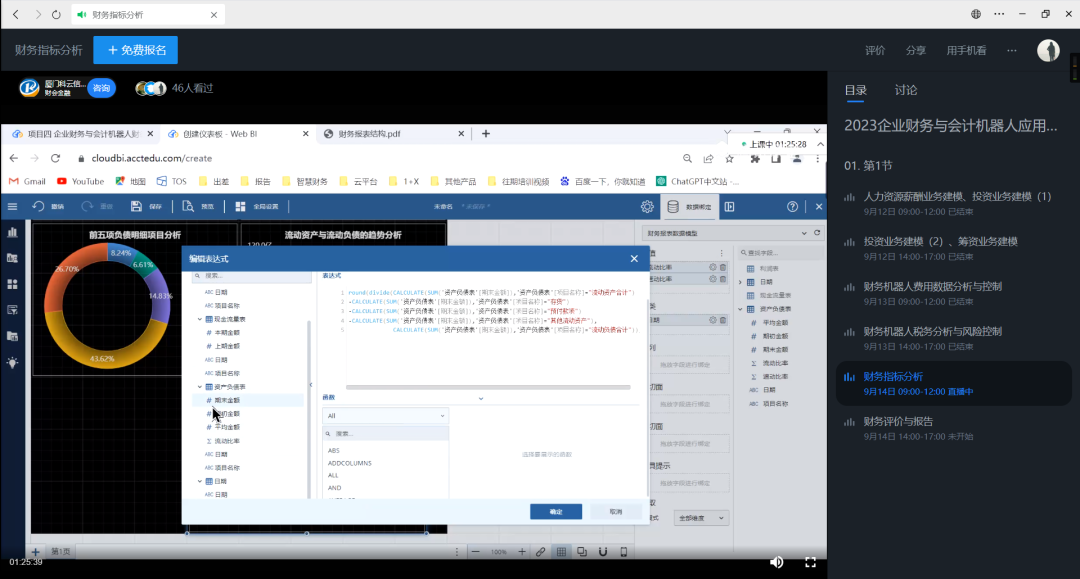Viewport: 1080px width, 579px height.
Task: Click 用手机看 in the top header
Action: tap(966, 50)
